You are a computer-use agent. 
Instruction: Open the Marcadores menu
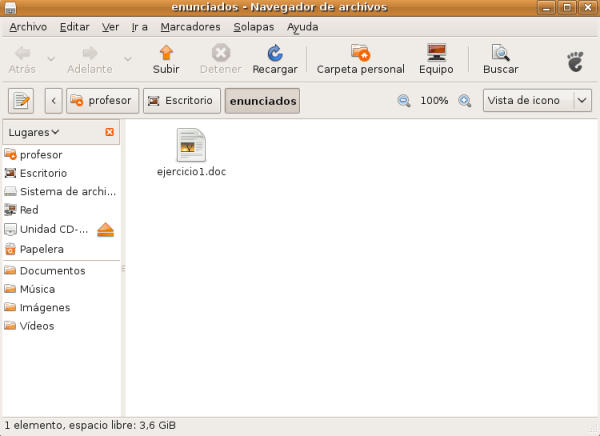click(x=191, y=27)
